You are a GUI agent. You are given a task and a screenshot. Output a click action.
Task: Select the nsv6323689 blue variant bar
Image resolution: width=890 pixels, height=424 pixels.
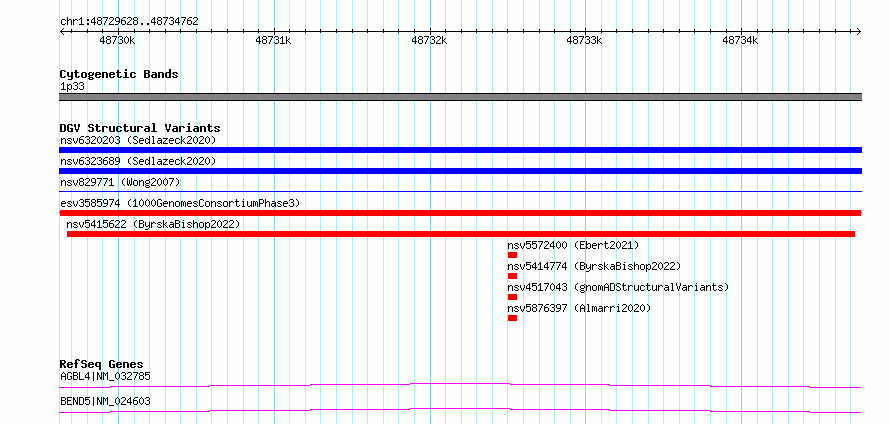(x=460, y=171)
